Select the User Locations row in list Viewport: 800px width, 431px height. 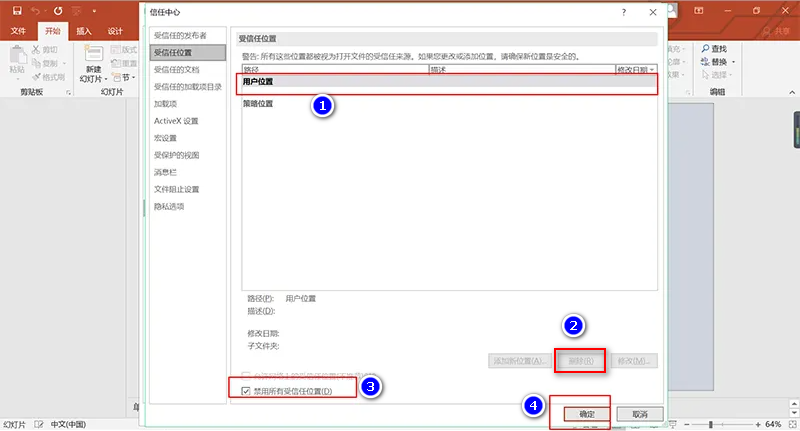click(447, 82)
